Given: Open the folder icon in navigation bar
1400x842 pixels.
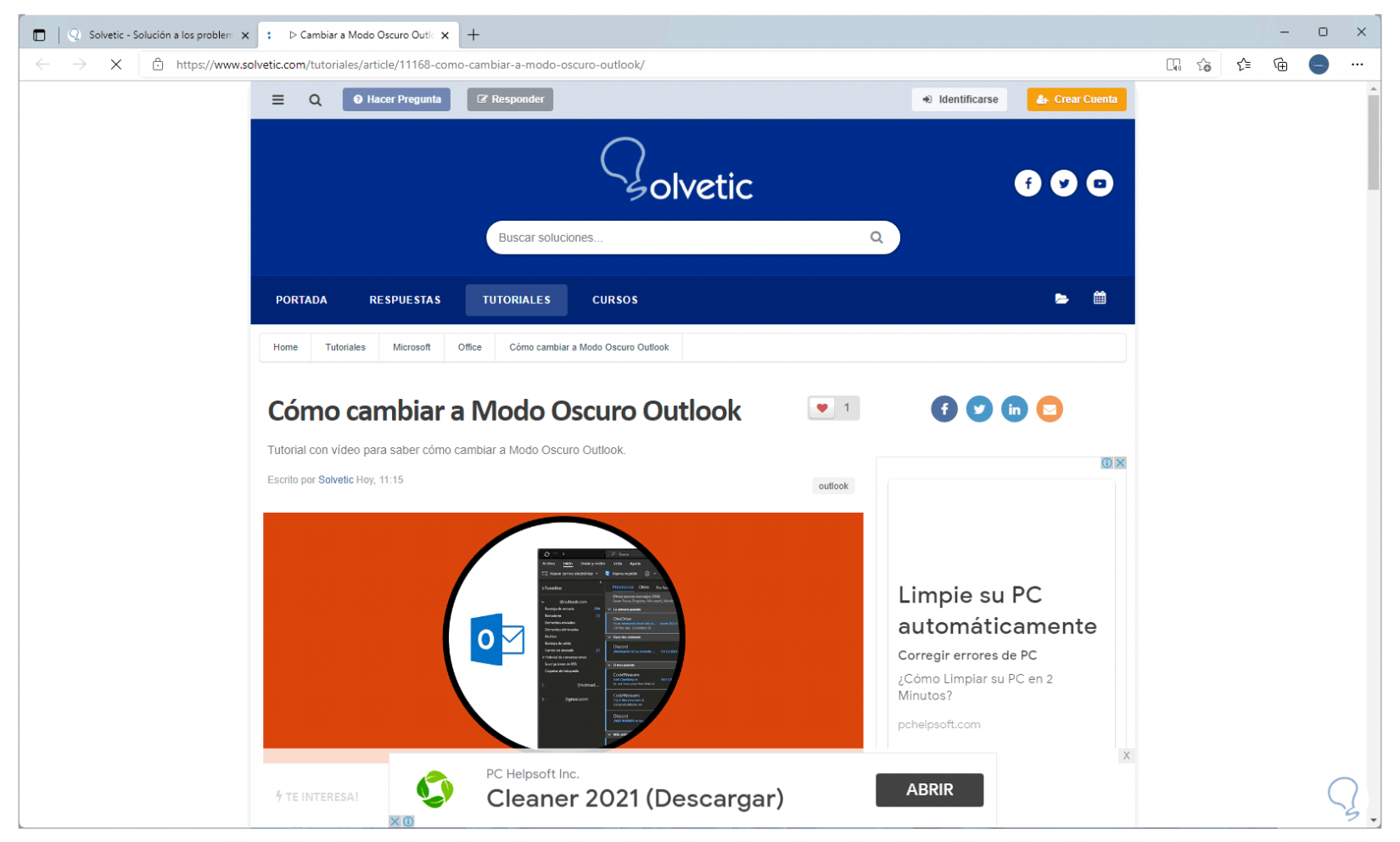Looking at the screenshot, I should point(1061,299).
